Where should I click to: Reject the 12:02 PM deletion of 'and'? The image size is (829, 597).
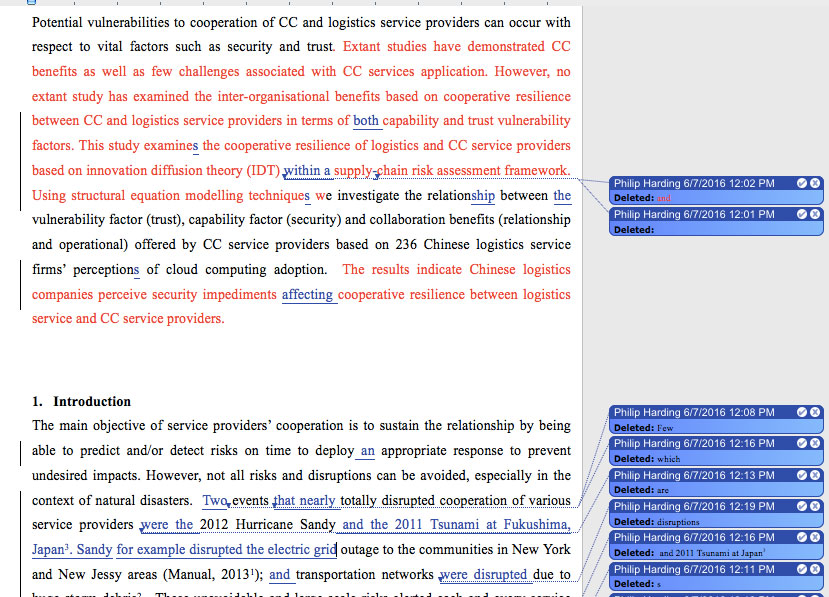[x=815, y=183]
